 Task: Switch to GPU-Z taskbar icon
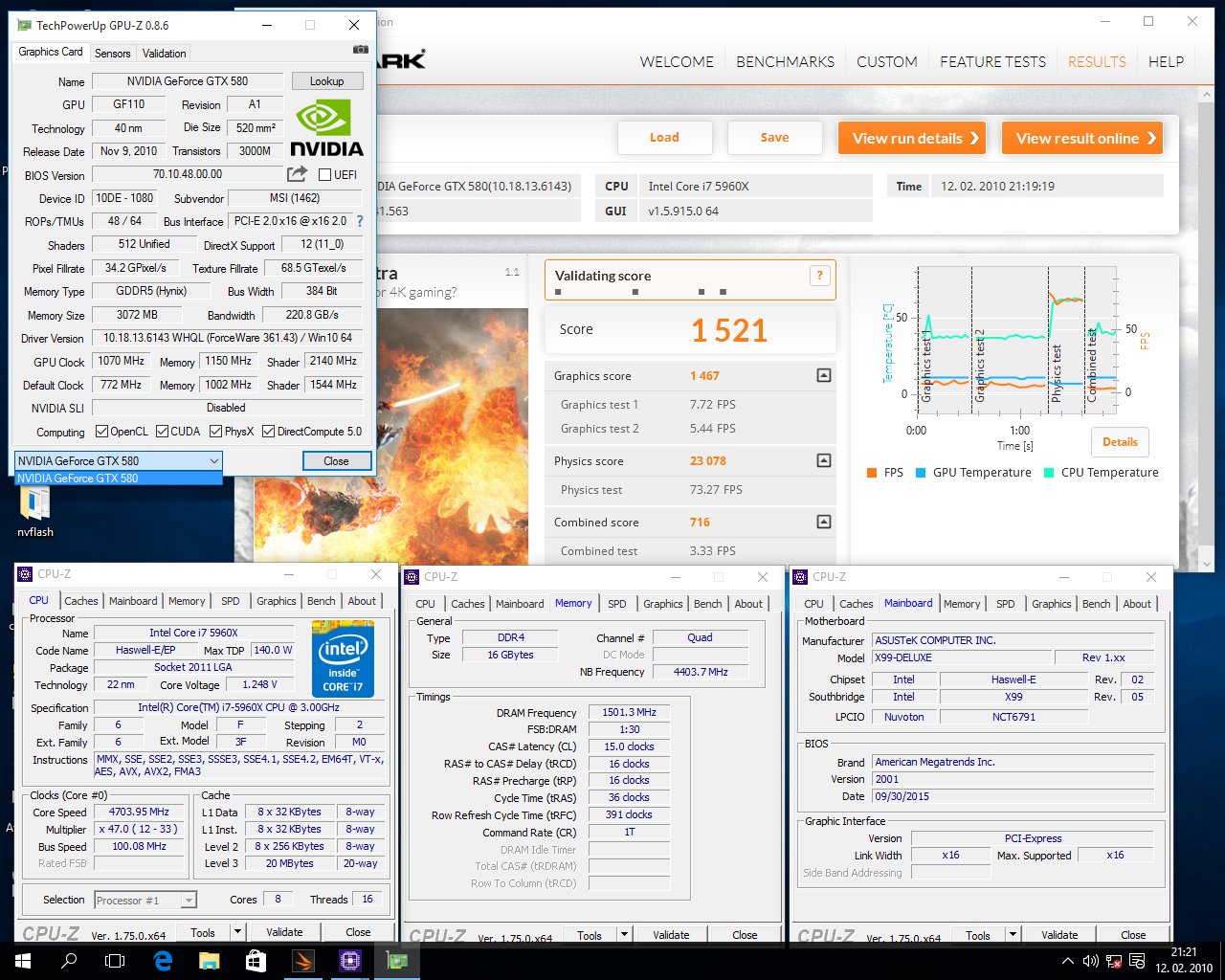(x=396, y=961)
